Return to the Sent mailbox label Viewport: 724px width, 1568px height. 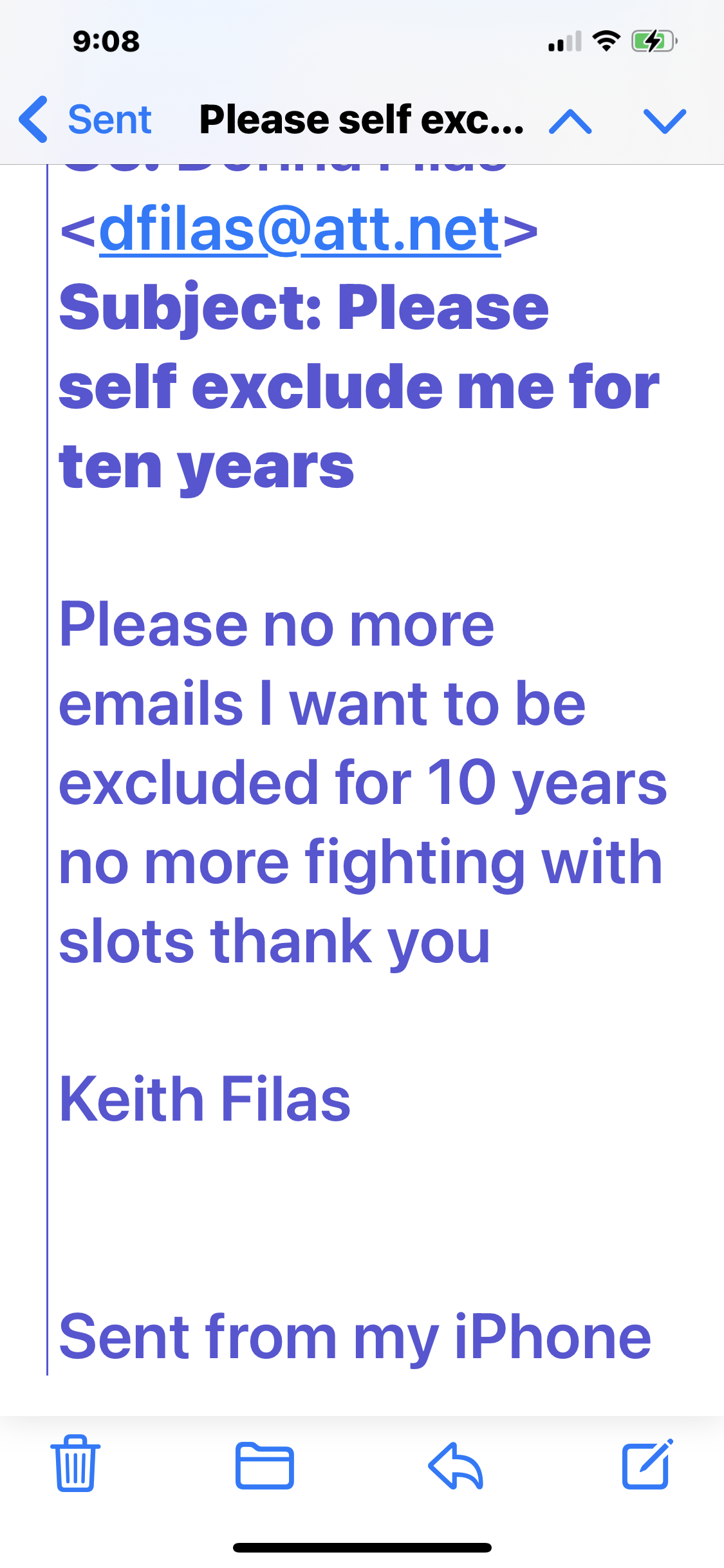pos(109,120)
